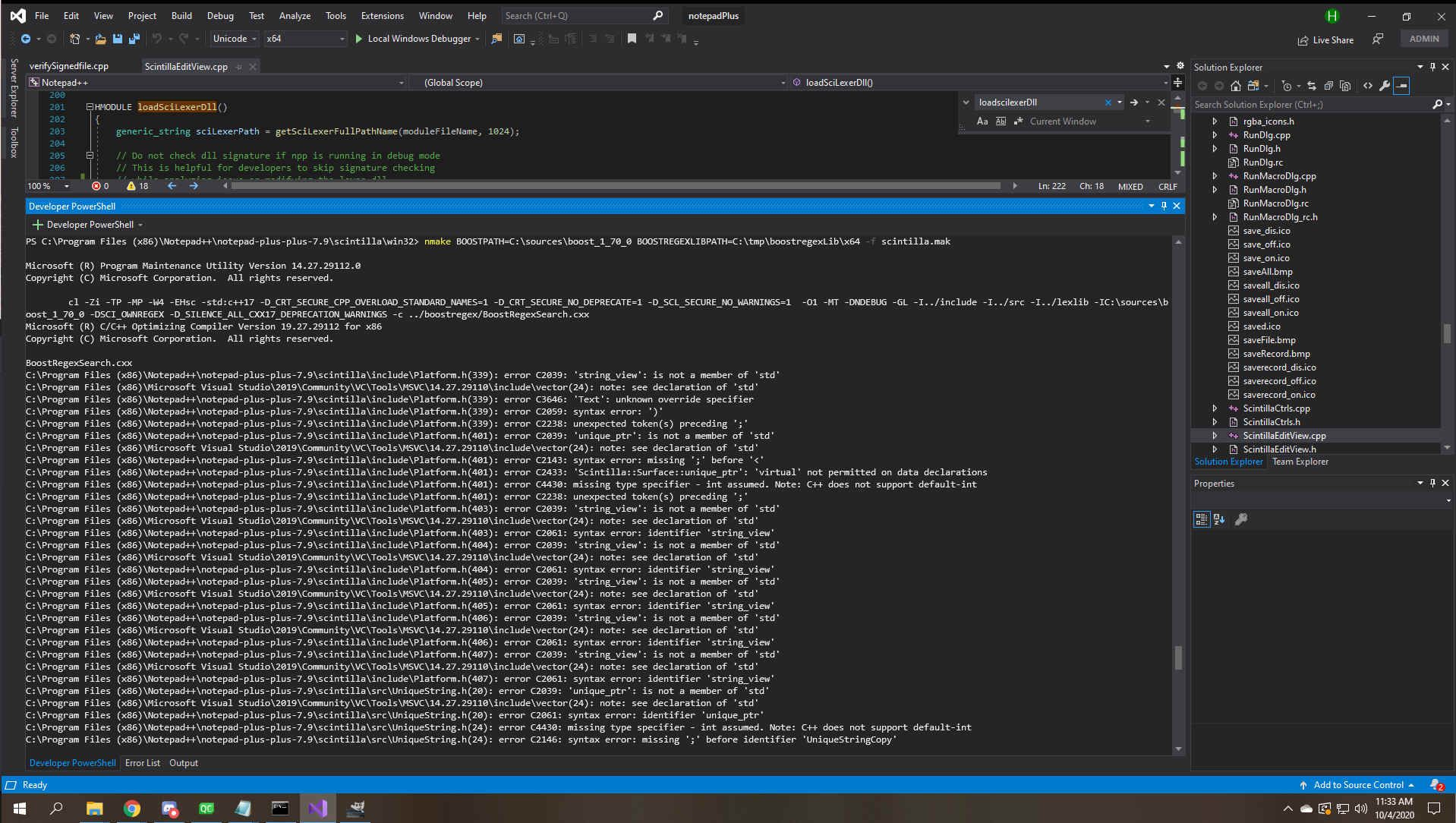This screenshot has height=823, width=1456.
Task: Click Collapse All icon in Solution Explorer
Action: coord(1328,86)
